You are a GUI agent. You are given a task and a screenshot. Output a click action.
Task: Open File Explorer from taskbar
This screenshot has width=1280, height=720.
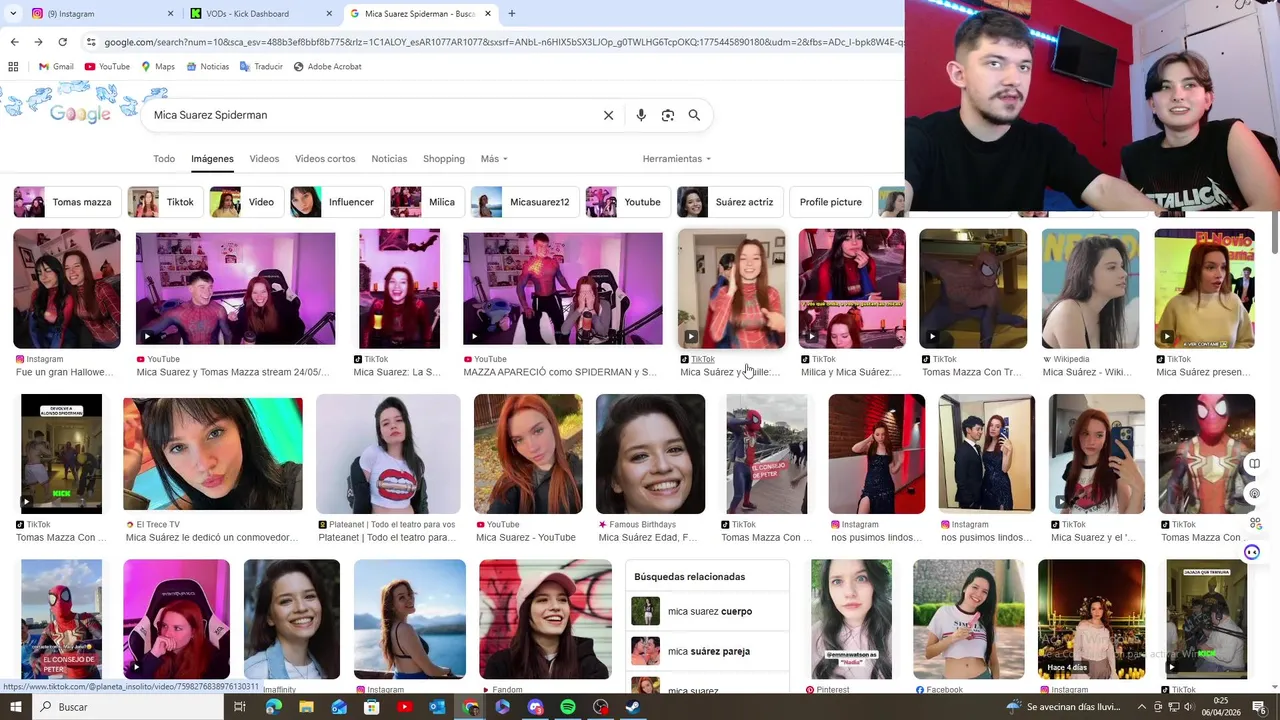(306, 707)
